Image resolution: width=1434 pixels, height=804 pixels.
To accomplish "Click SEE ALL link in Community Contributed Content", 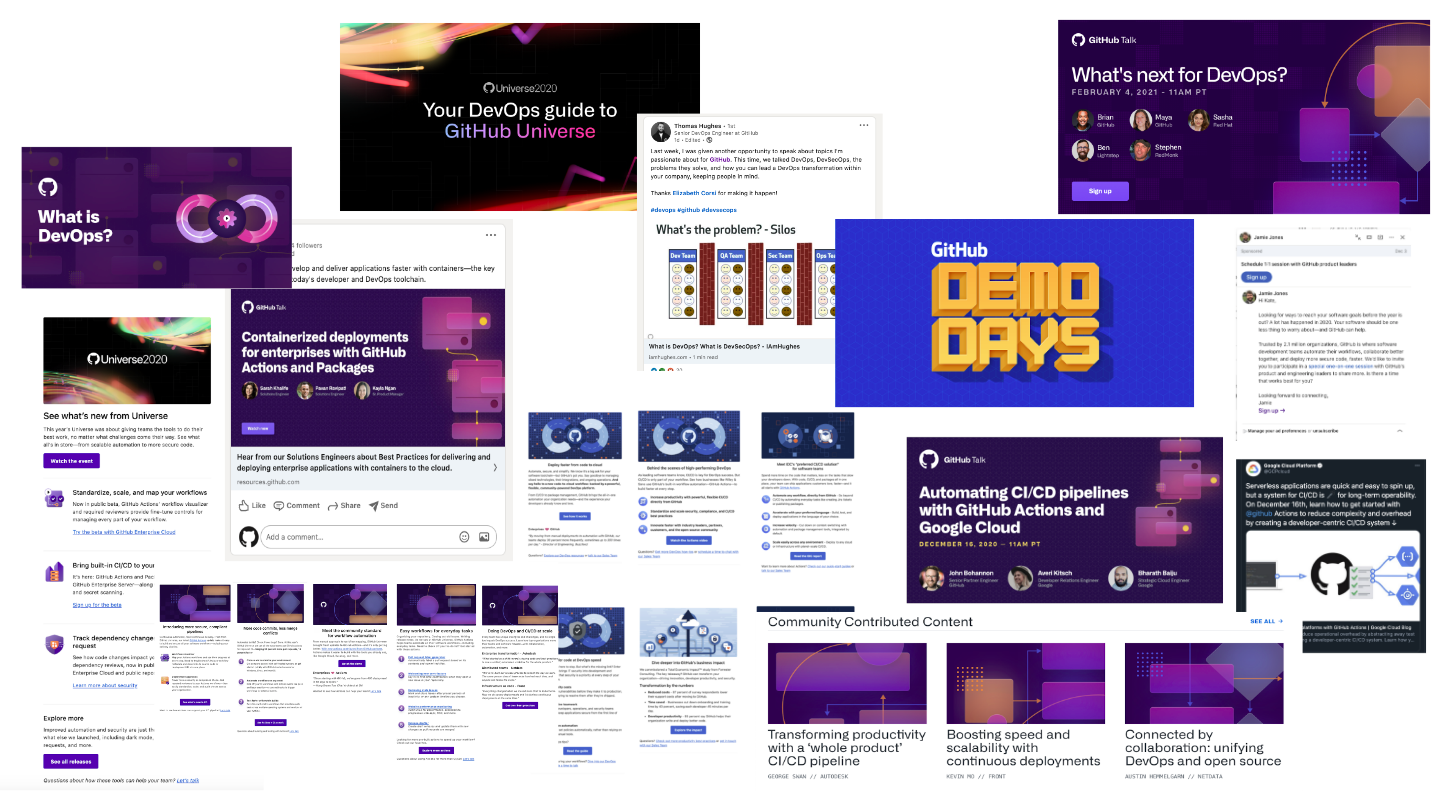I will click(x=1266, y=621).
